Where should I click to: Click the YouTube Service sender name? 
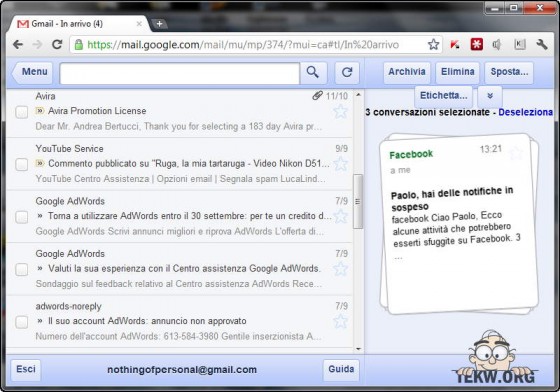pos(69,149)
